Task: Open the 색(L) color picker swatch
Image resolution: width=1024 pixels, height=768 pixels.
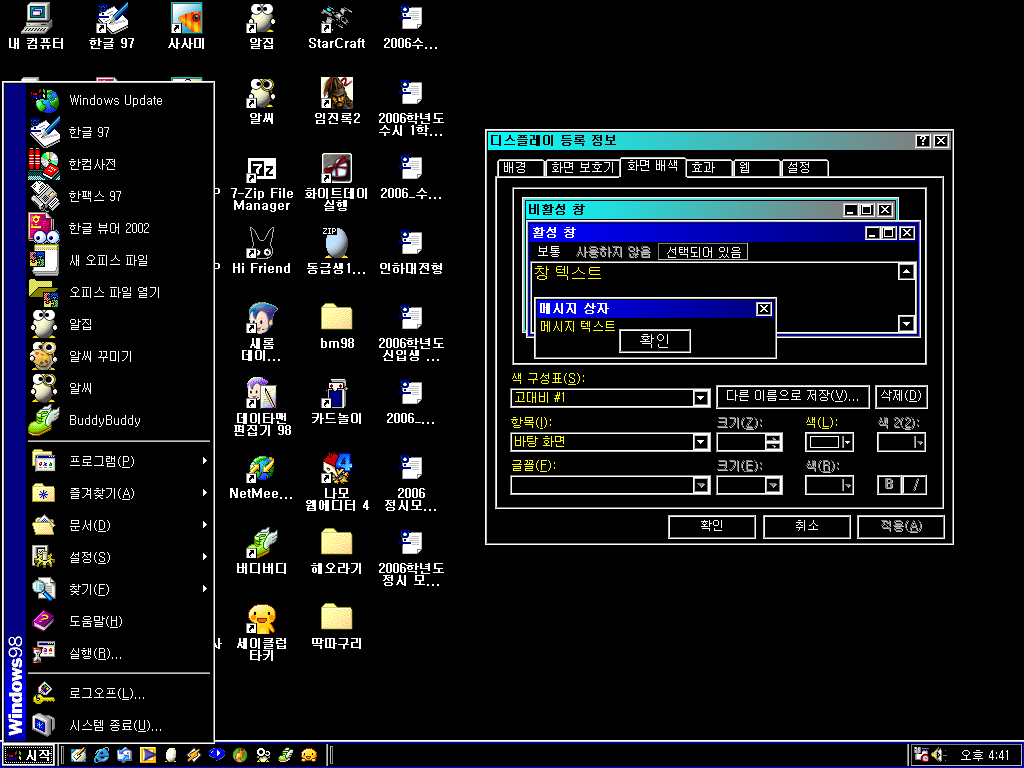Action: [x=829, y=442]
